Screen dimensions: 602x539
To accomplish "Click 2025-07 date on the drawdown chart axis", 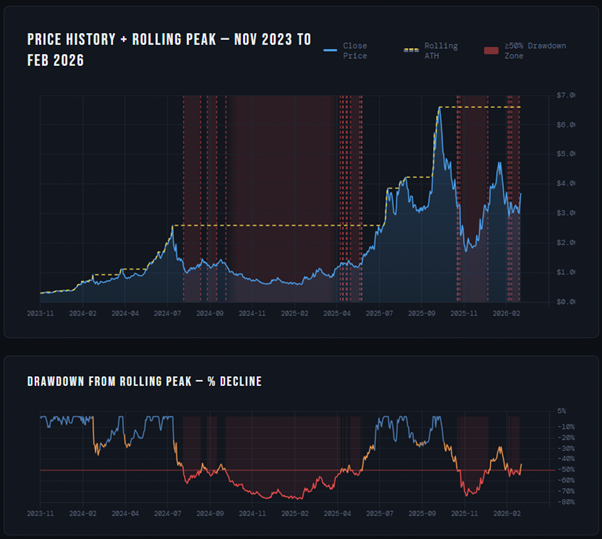I will pos(380,513).
